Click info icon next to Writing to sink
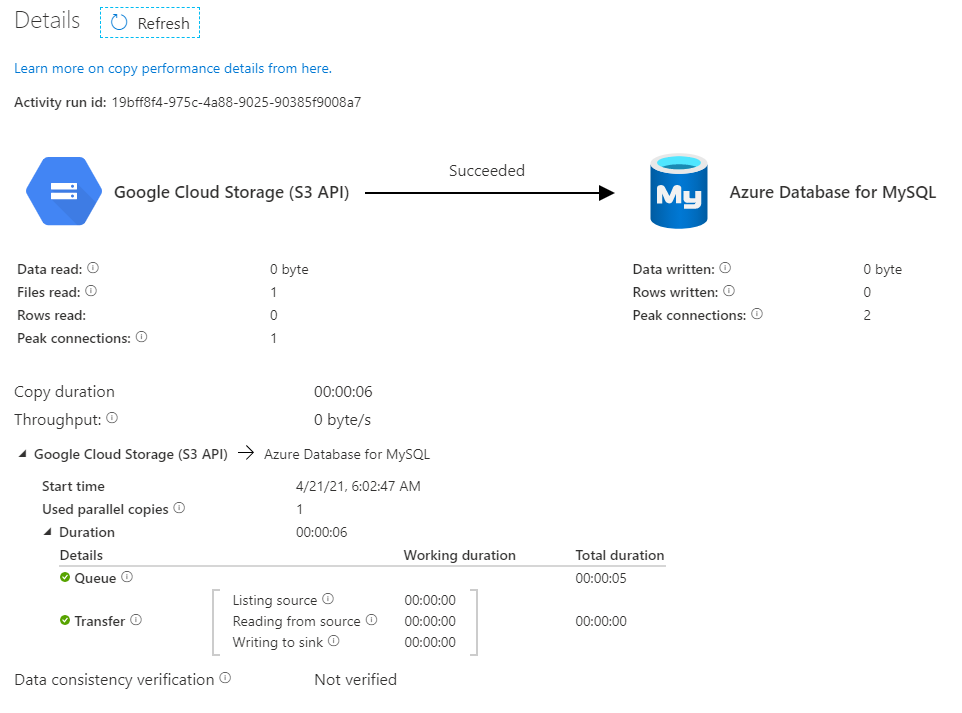 [334, 641]
